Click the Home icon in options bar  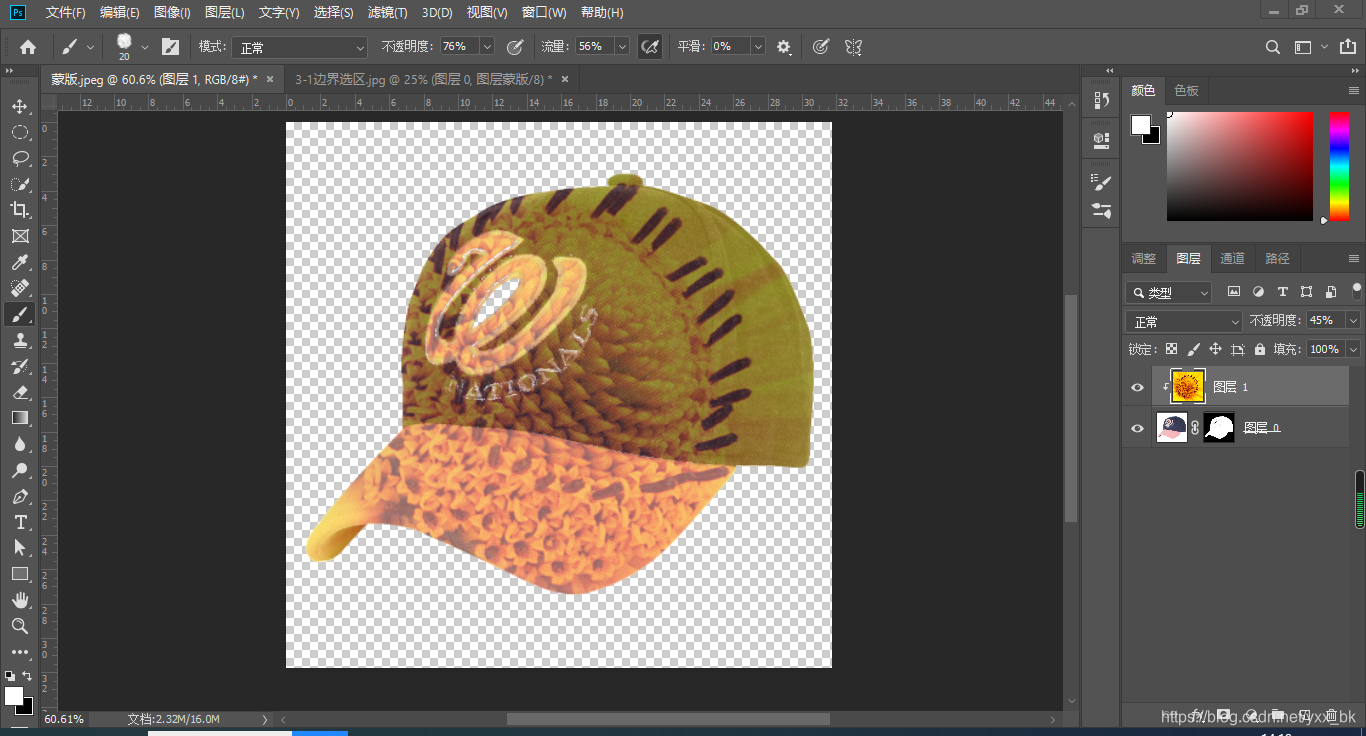click(x=28, y=47)
